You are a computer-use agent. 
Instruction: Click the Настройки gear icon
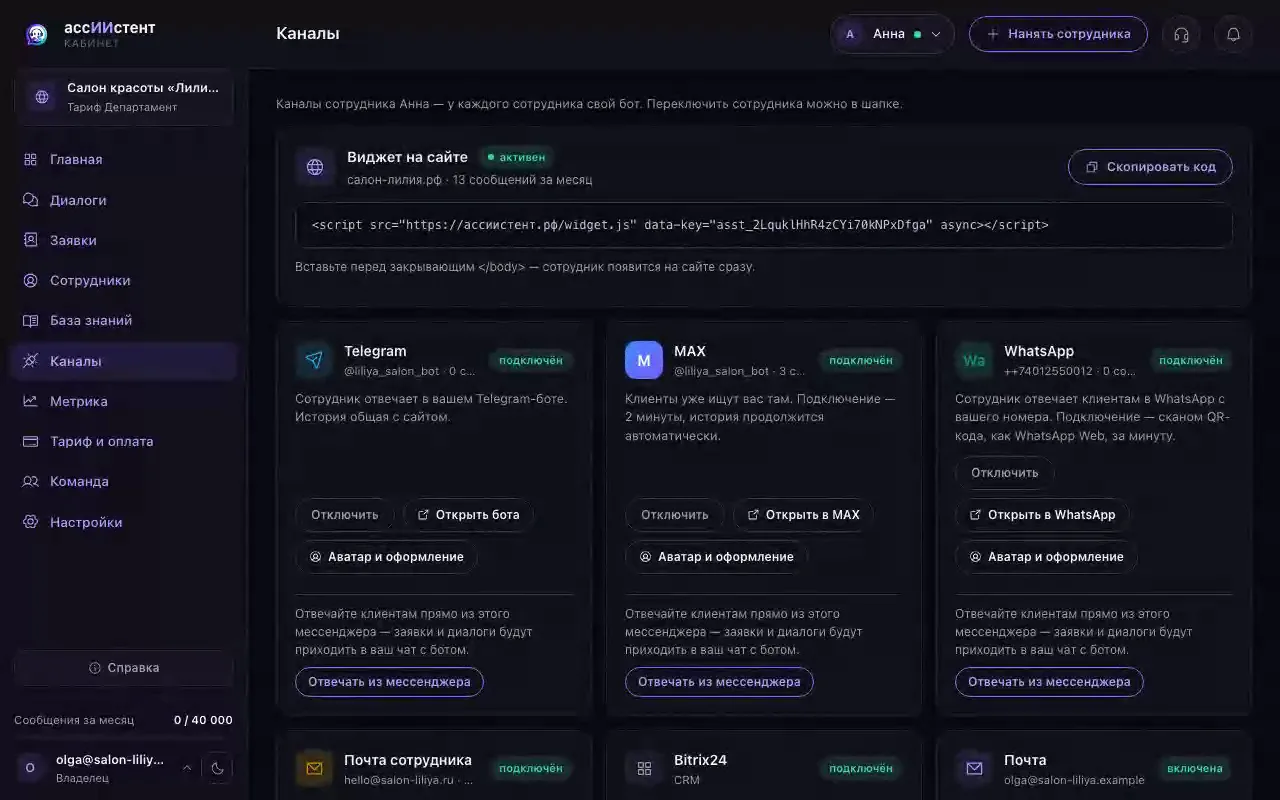(30, 522)
